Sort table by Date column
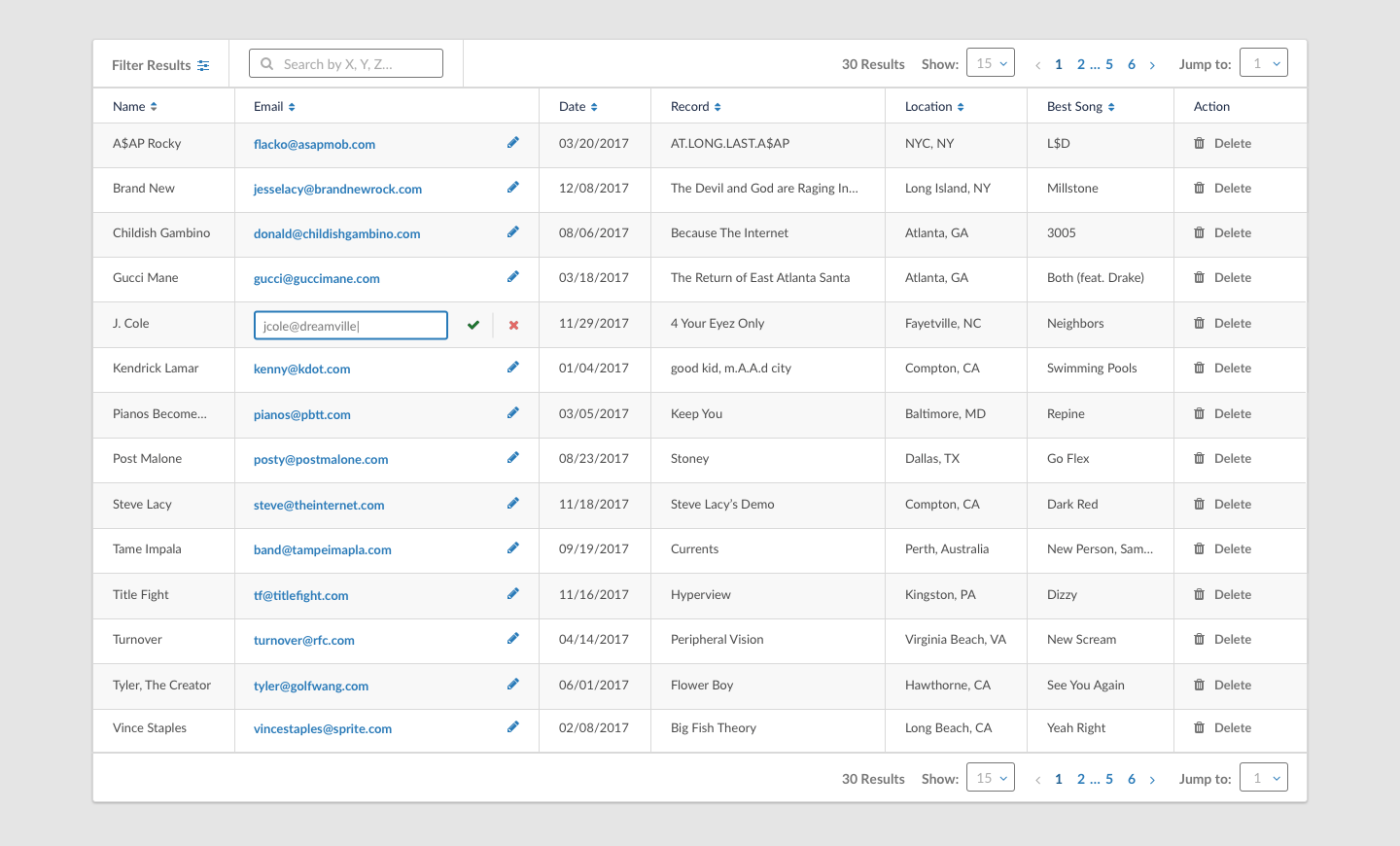Viewport: 1400px width, 846px height. click(594, 107)
